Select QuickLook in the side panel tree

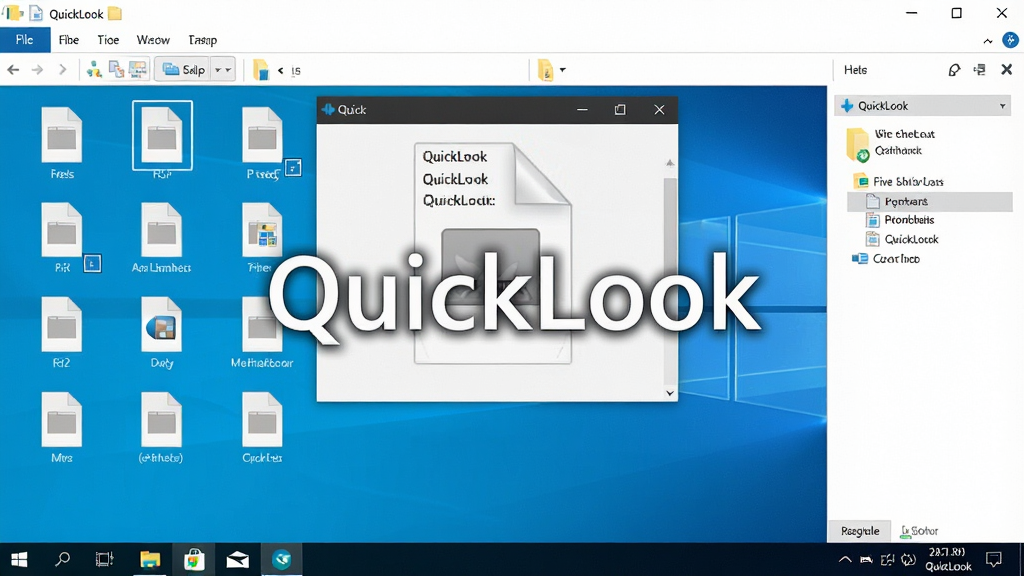902,239
